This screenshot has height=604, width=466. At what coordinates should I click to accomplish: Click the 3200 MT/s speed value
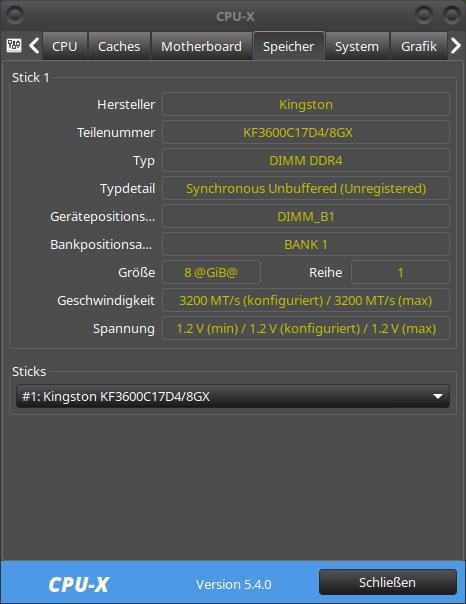pyautogui.click(x=306, y=300)
